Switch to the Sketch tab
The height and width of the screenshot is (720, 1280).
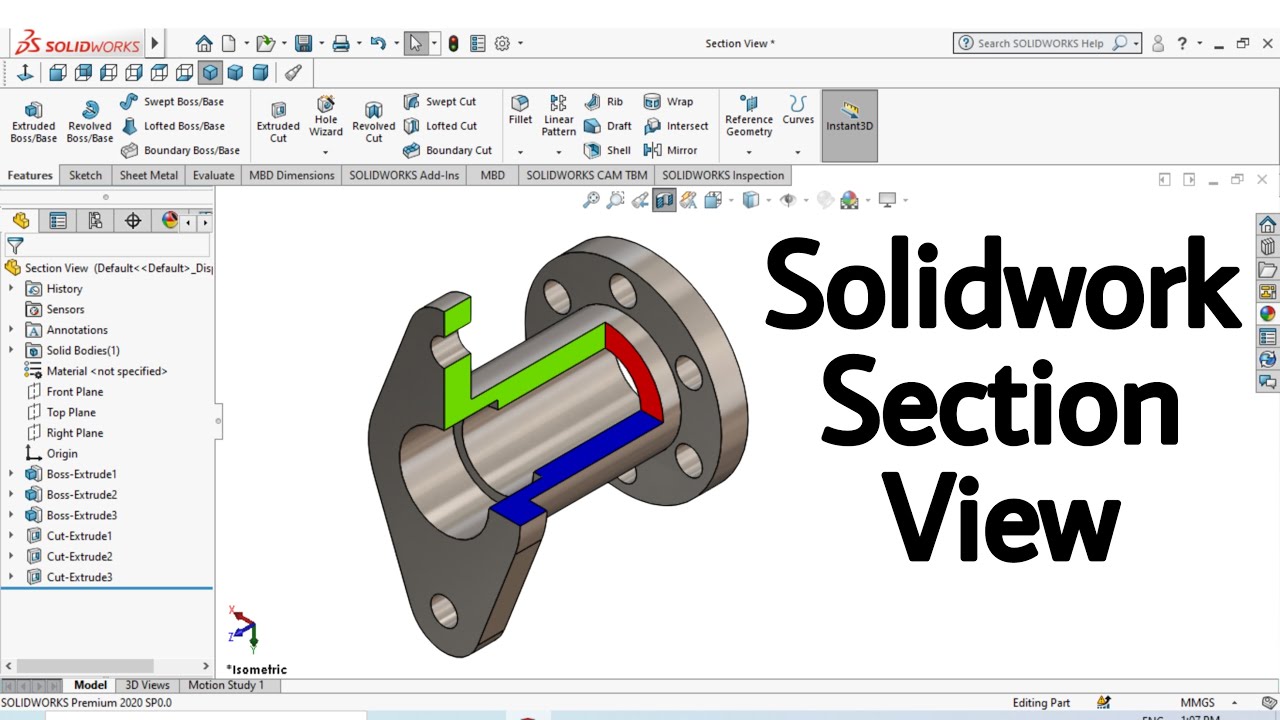(x=85, y=175)
